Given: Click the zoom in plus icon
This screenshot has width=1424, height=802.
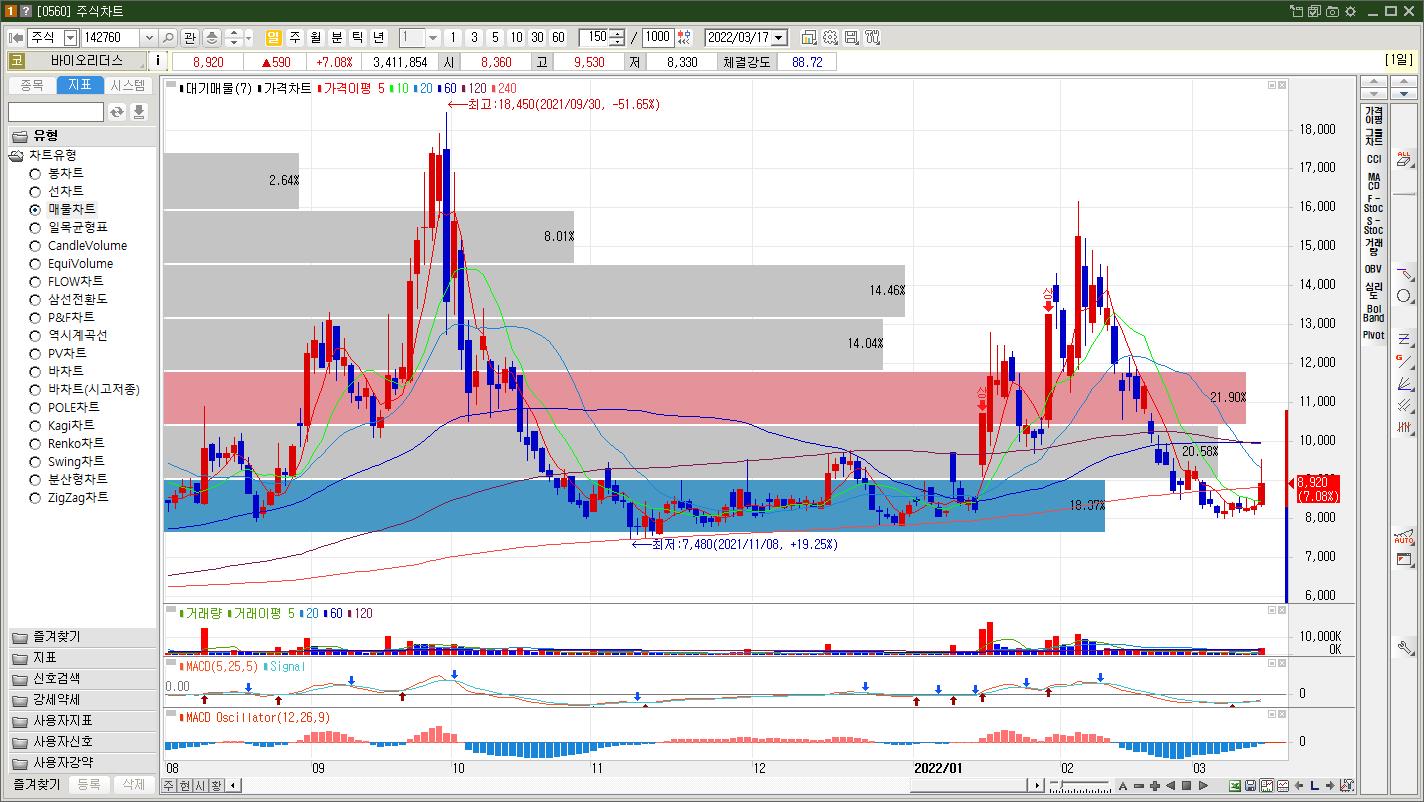Looking at the screenshot, I should point(1155,786).
